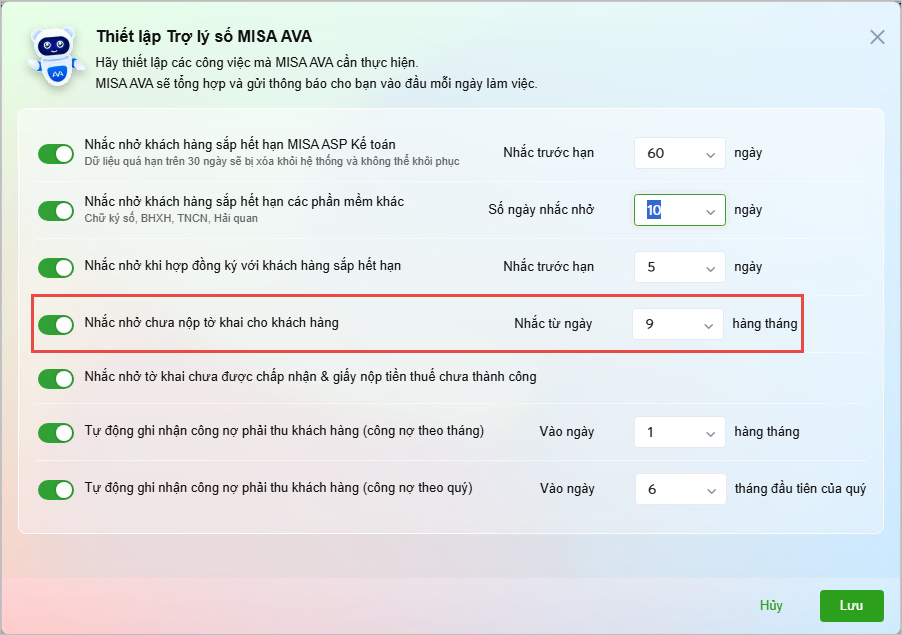Click text Chữ ký số, BHXH, TNCN, Hải quan
The image size is (902, 635).
pos(171,219)
